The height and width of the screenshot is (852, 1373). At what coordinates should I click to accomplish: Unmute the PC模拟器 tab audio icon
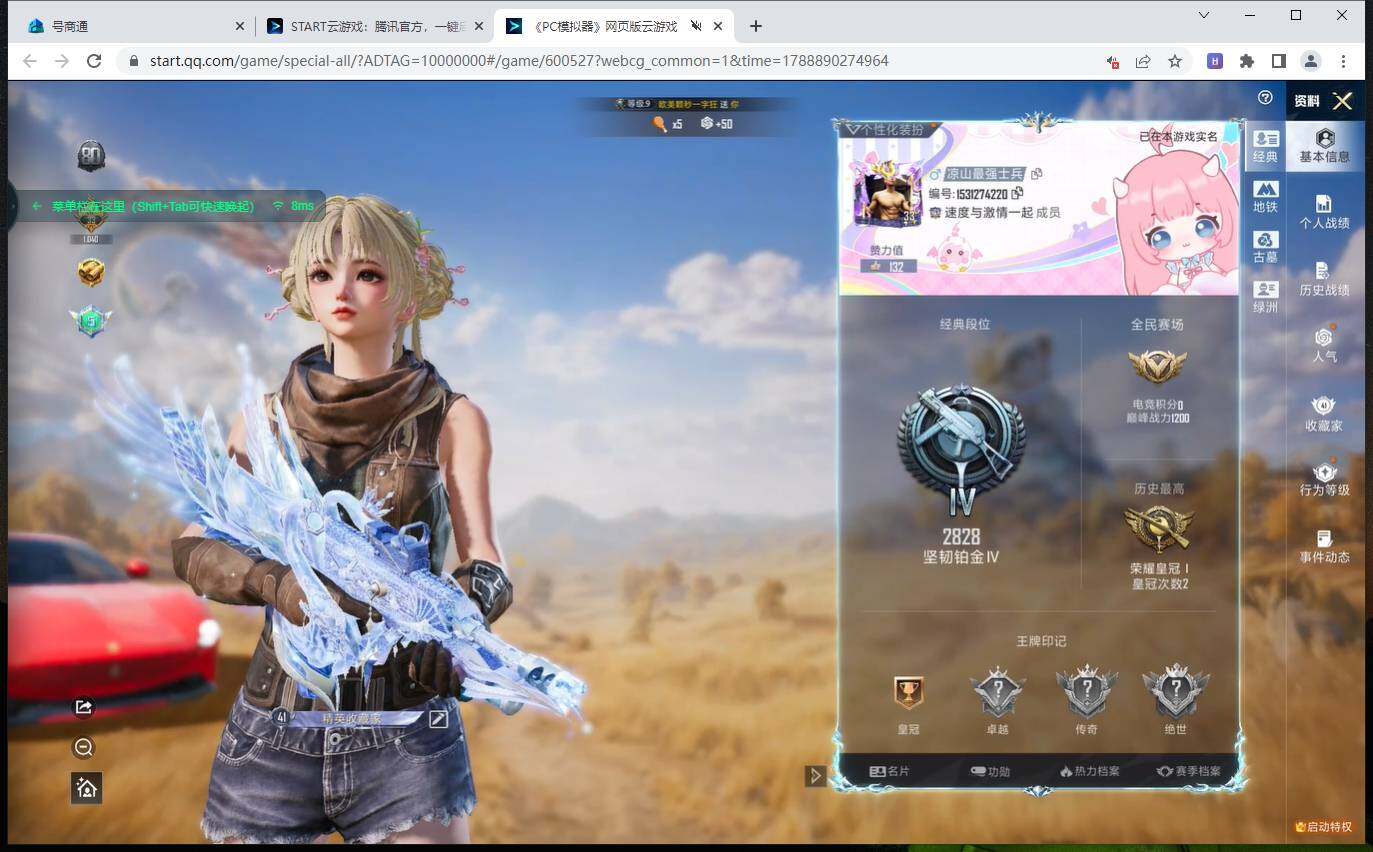pos(696,26)
